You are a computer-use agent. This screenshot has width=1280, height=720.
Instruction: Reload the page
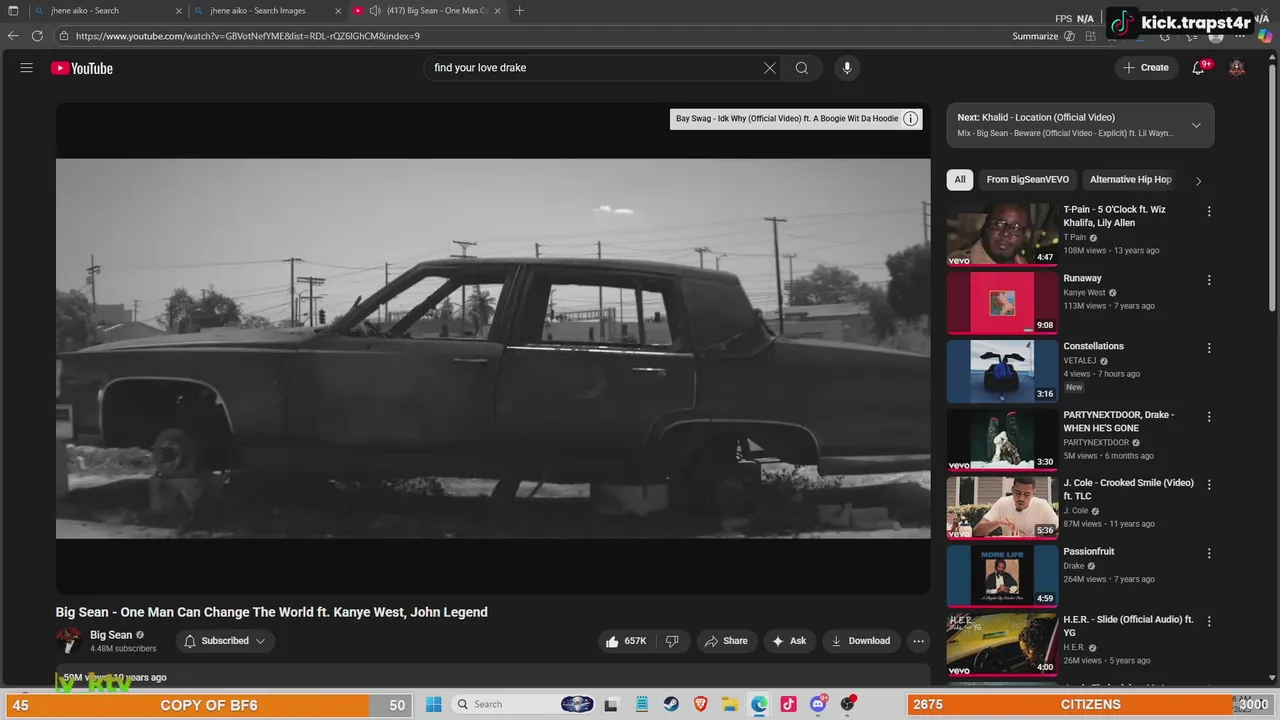pos(37,36)
